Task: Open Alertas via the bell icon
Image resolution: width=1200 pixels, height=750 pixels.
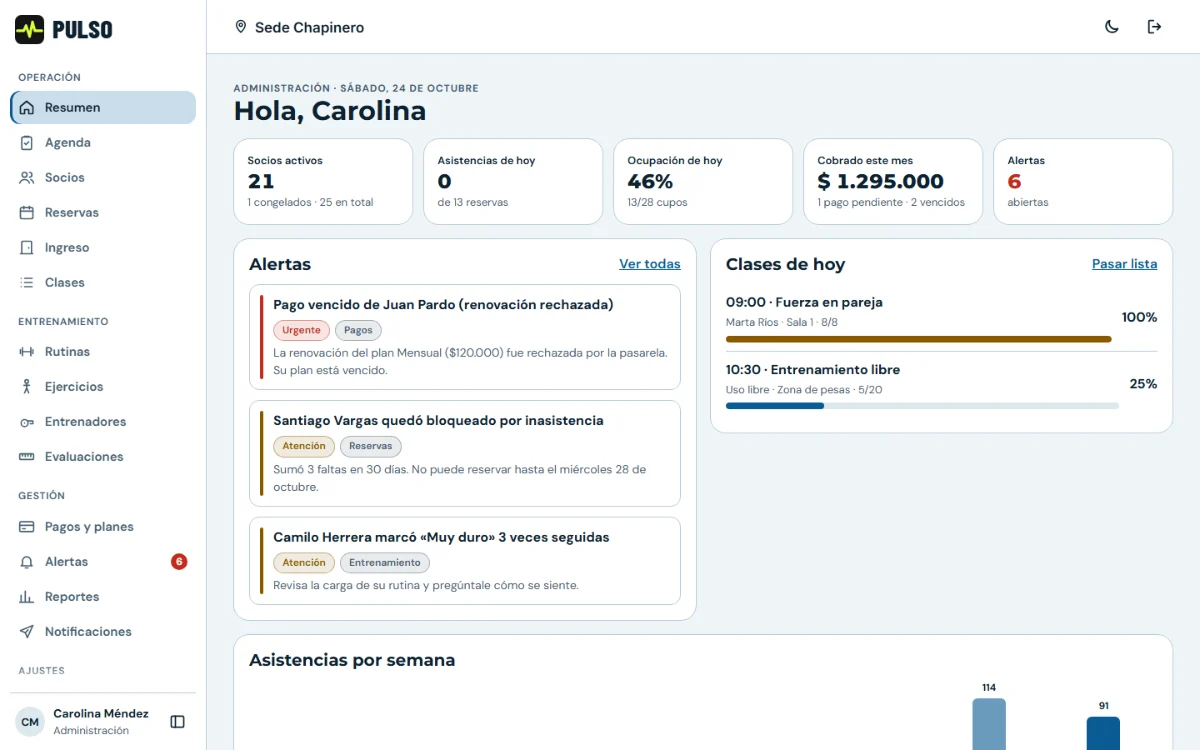Action: click(27, 562)
